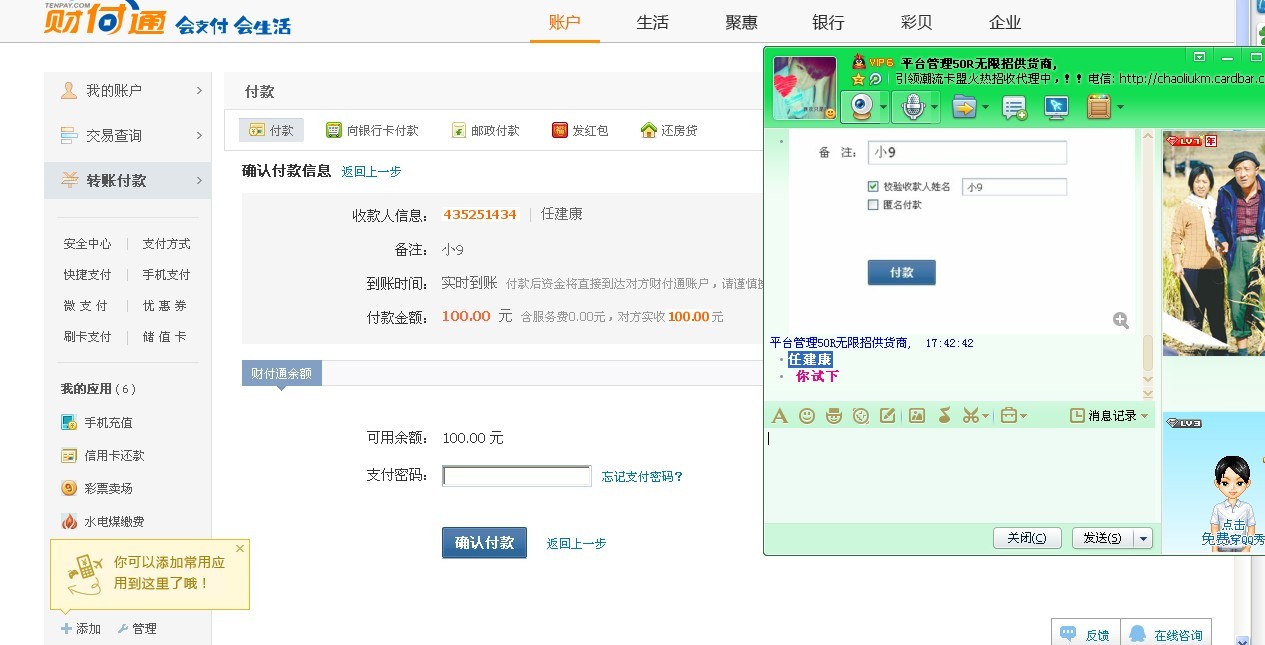1265x645 pixels.
Task: Click the applications box icon in QQ chat
Action: click(1099, 106)
